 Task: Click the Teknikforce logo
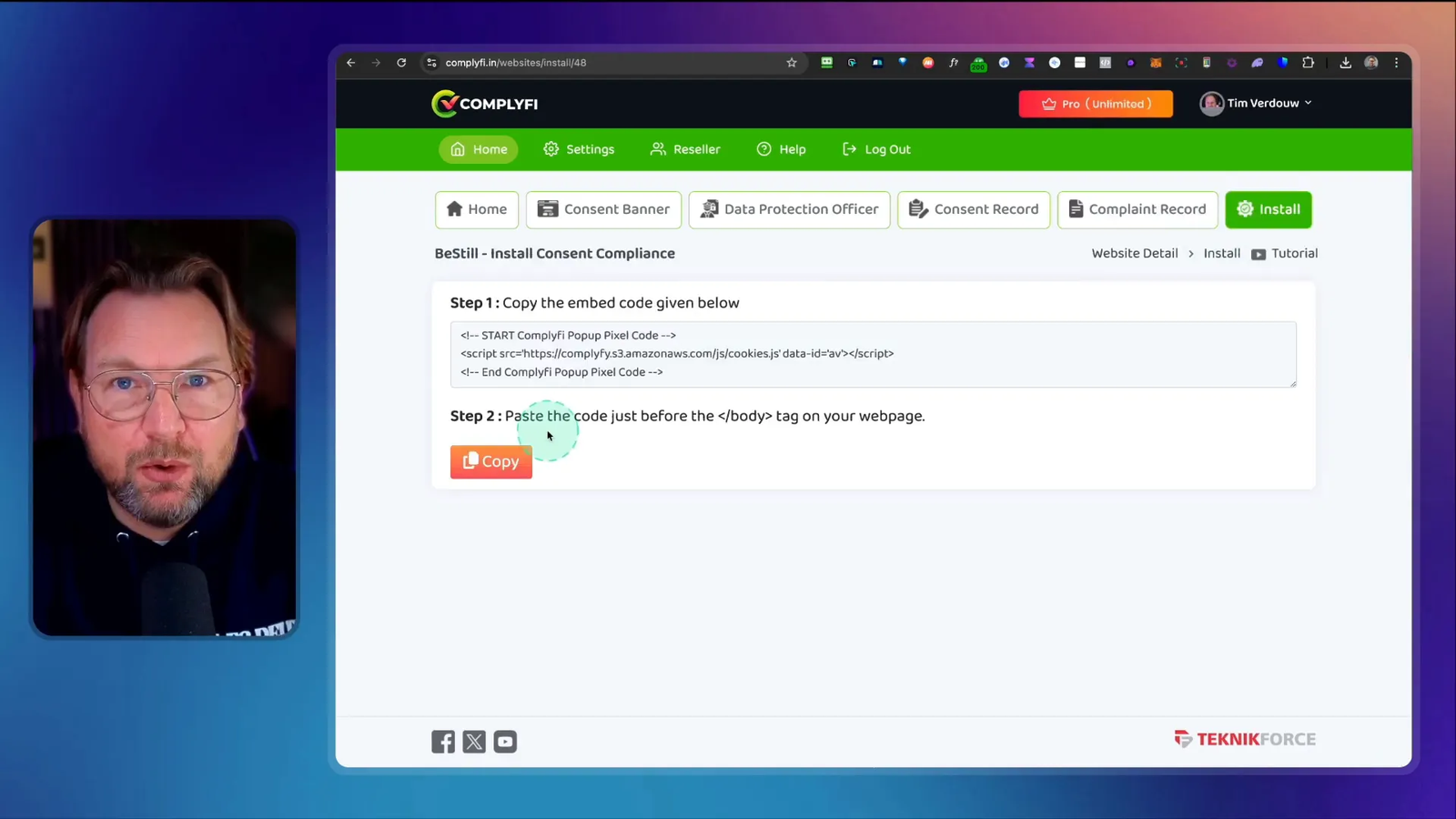1245,739
